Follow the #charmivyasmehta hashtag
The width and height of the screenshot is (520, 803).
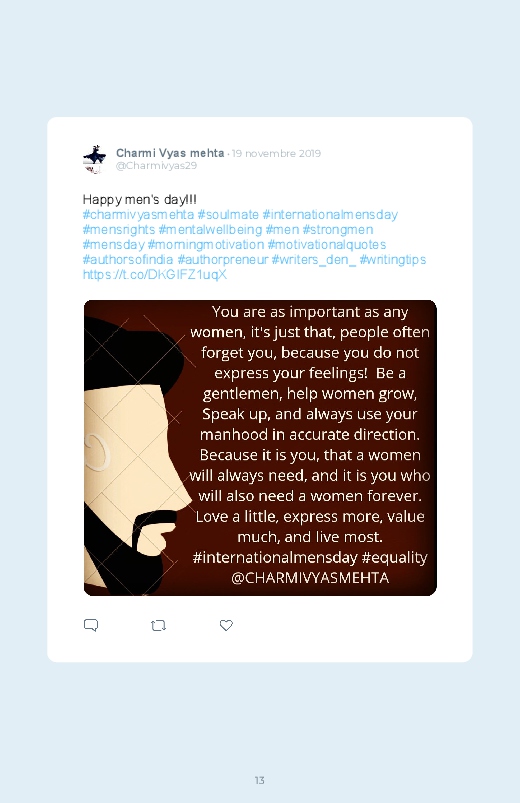[x=138, y=215]
